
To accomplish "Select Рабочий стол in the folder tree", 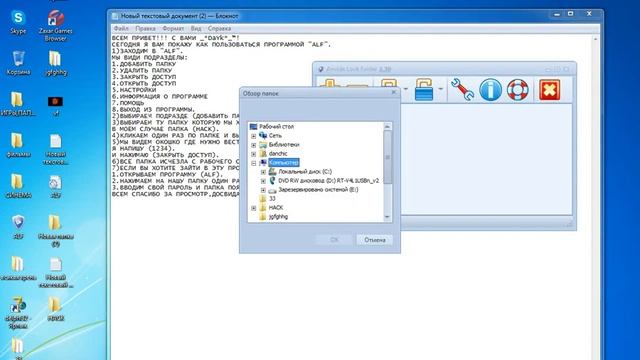I will (x=276, y=127).
